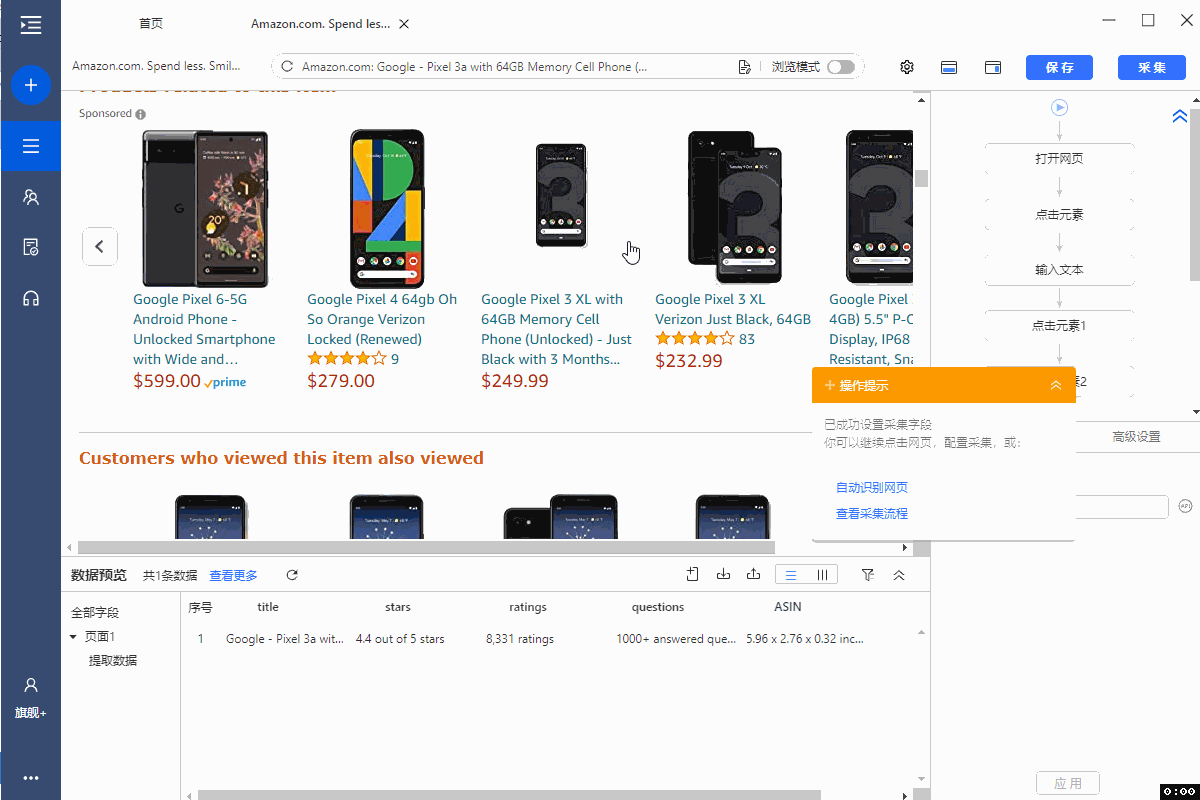
Task: Switch to the 首页 tab
Action: [151, 24]
